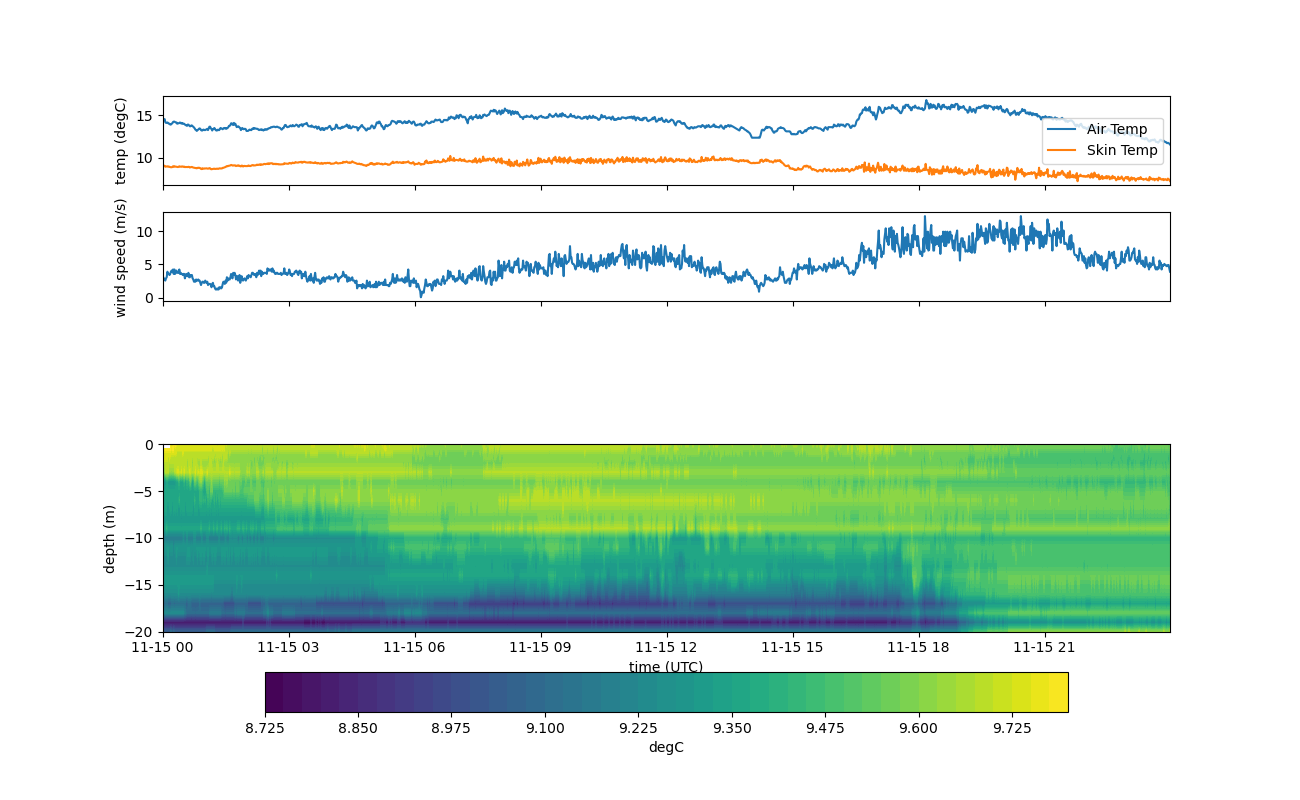This screenshot has width=1300, height=800.
Task: Click the degC label below the colorbar
Action: click(x=666, y=748)
